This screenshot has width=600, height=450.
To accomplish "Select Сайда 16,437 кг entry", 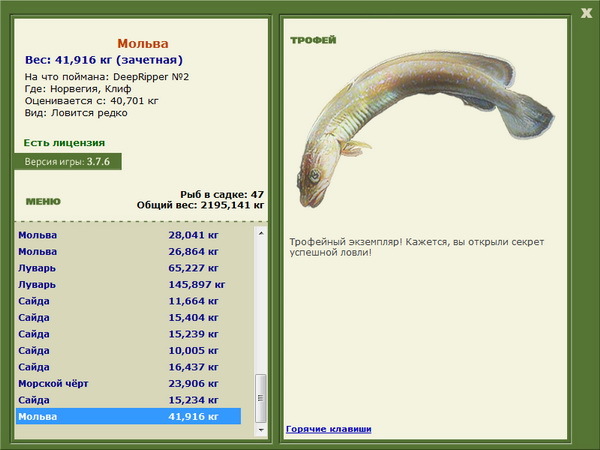I will (129, 367).
